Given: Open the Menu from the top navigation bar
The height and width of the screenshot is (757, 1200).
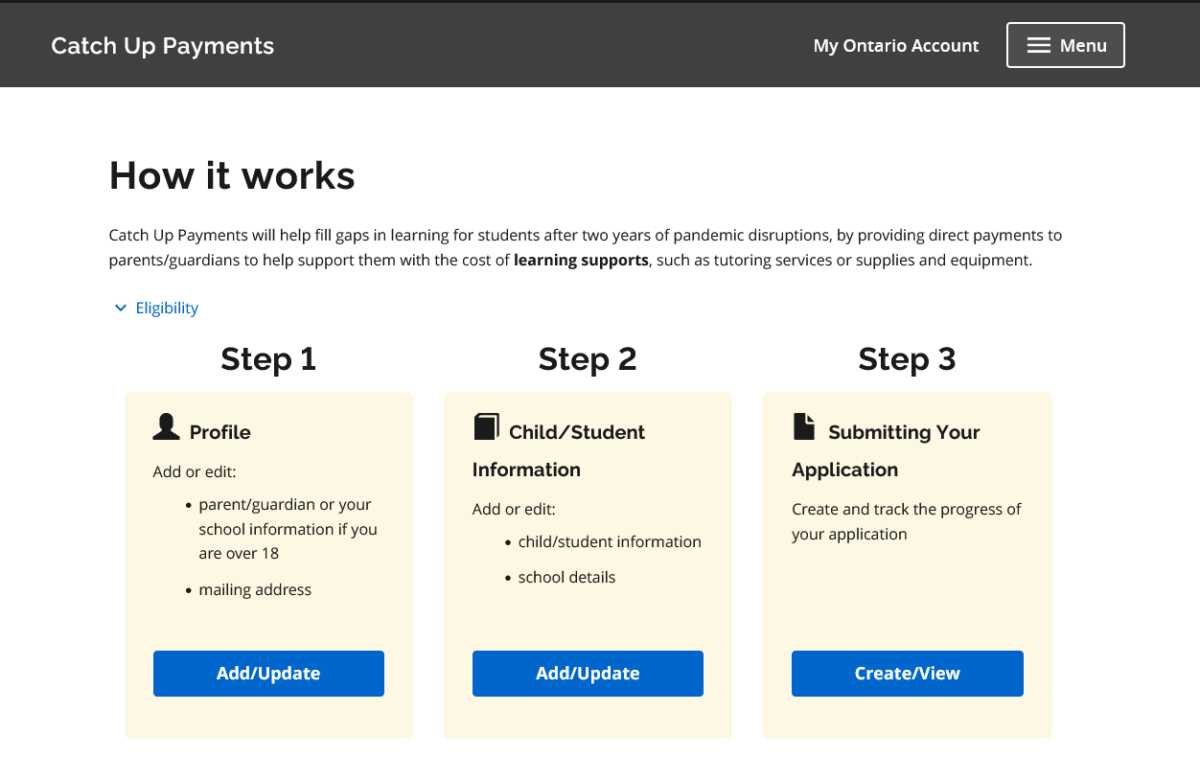Looking at the screenshot, I should pyautogui.click(x=1065, y=44).
